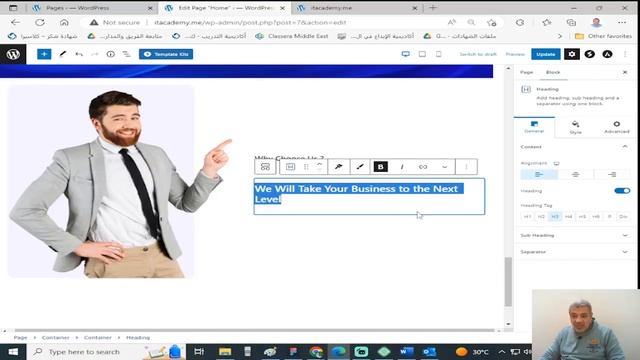This screenshot has height=360, width=640.
Task: Toggle the settings gear sidebar
Action: click(572, 54)
